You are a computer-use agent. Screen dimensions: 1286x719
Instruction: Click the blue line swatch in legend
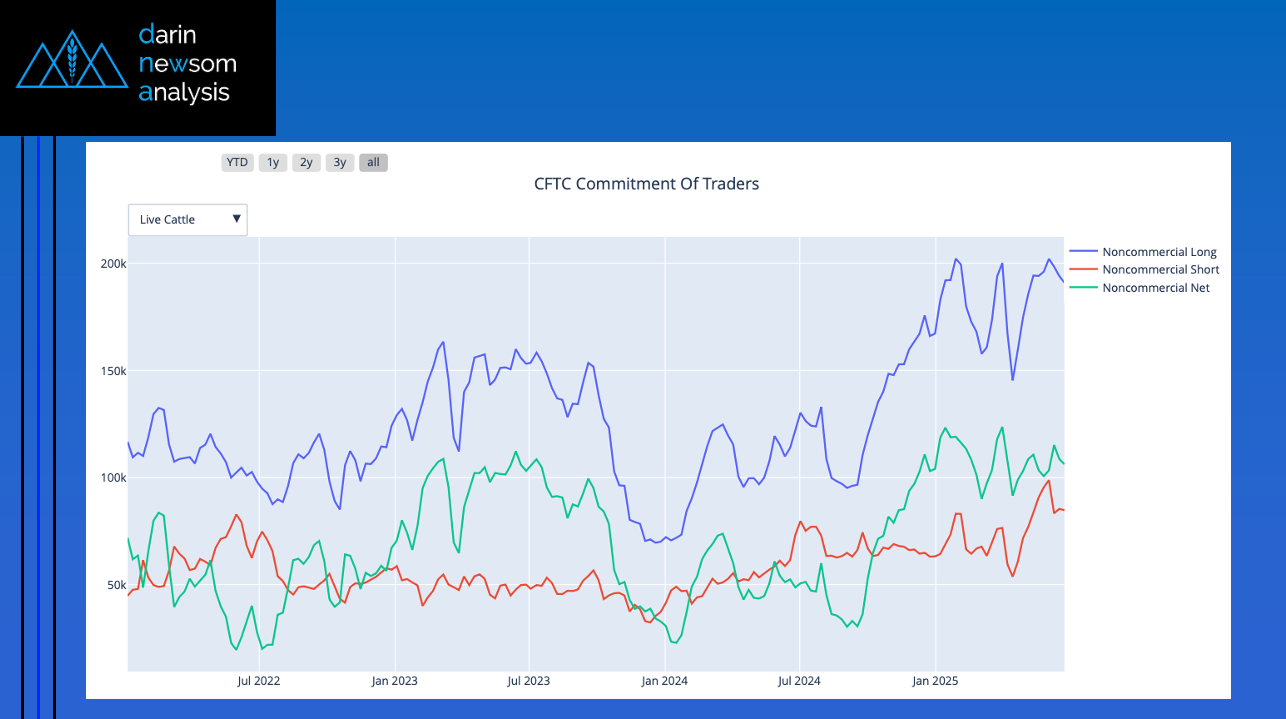[x=1083, y=252]
